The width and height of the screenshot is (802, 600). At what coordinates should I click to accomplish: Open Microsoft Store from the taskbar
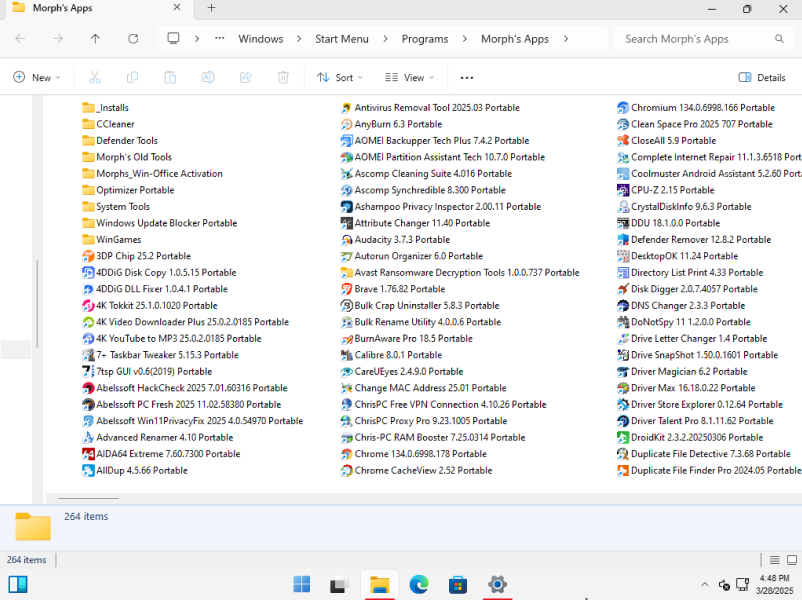pos(458,584)
